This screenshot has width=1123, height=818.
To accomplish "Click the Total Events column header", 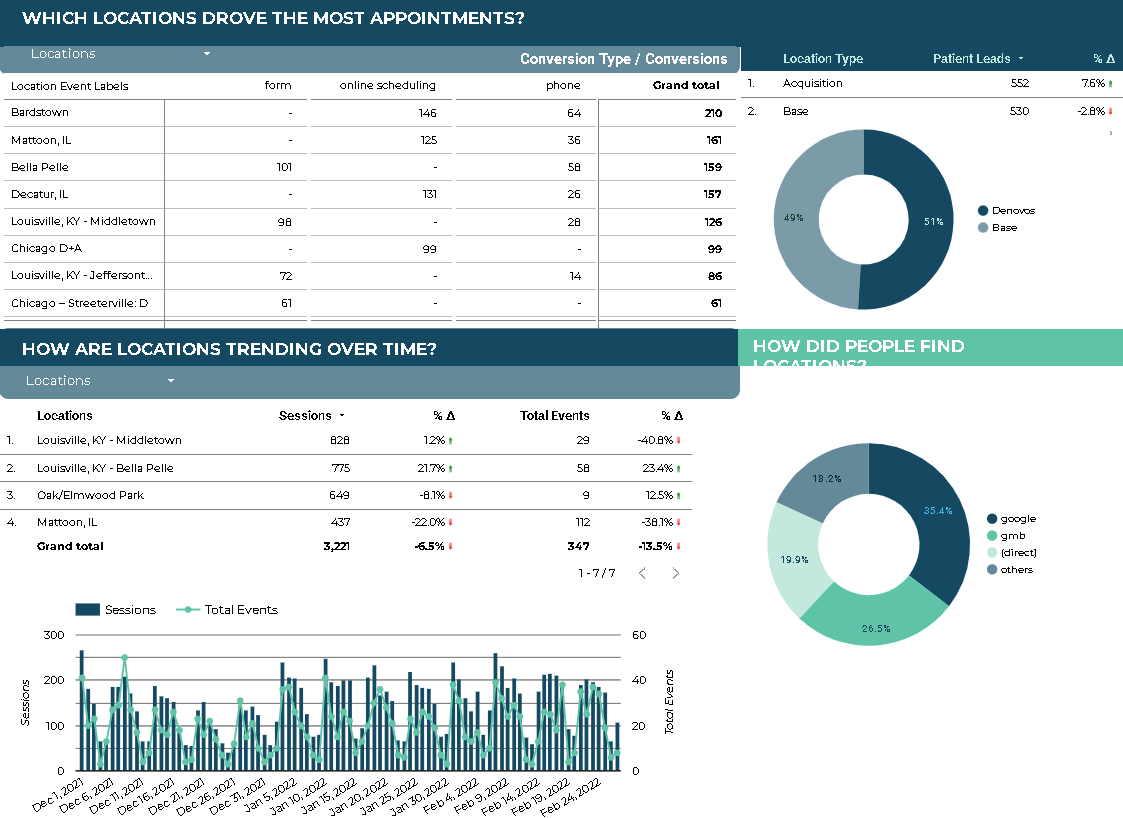I will (x=554, y=415).
